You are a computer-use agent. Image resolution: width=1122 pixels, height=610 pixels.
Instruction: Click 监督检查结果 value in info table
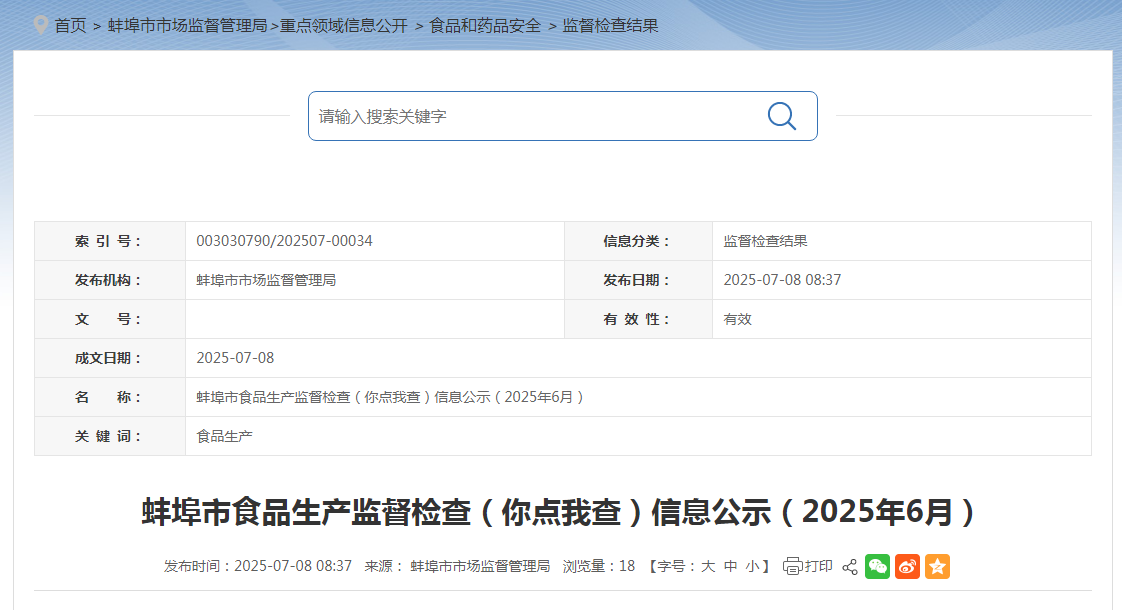tap(765, 241)
